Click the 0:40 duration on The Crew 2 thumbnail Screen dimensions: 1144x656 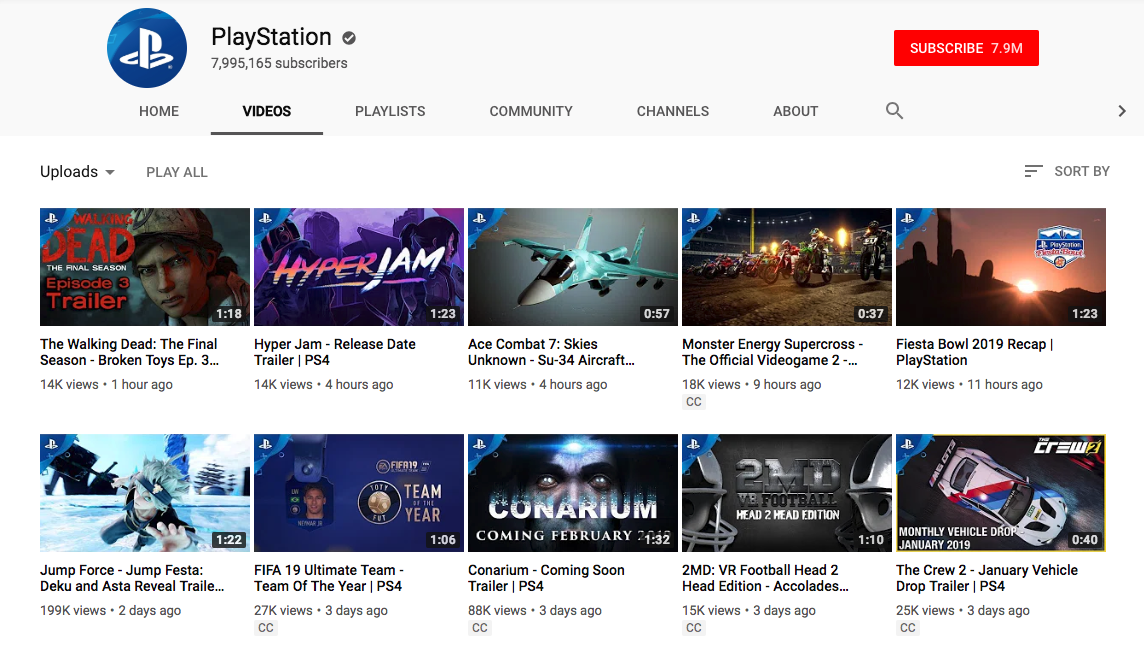point(1085,540)
